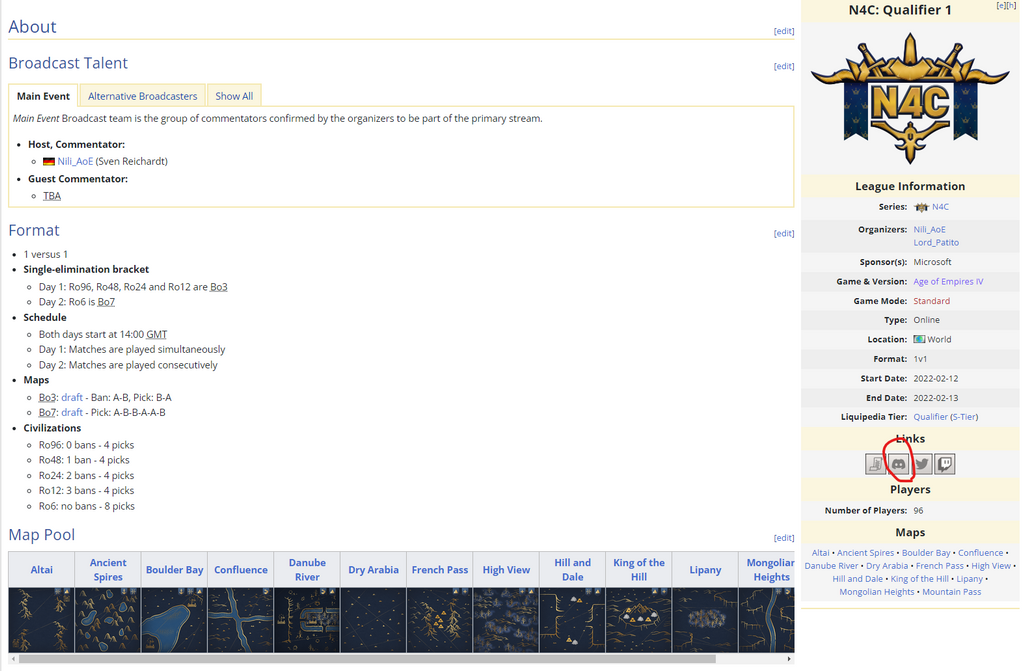1024x671 pixels.
Task: Open Lipany link in infobox Maps list
Action: tap(969, 579)
